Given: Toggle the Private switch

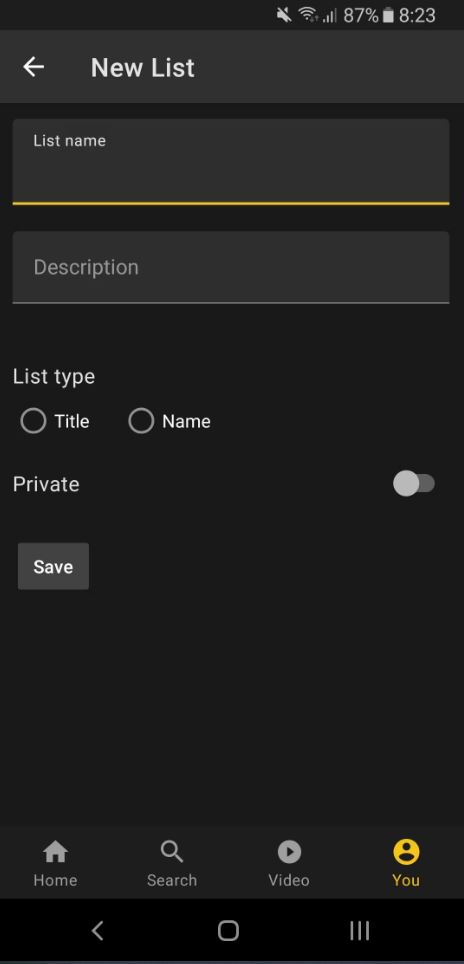Looking at the screenshot, I should (414, 483).
